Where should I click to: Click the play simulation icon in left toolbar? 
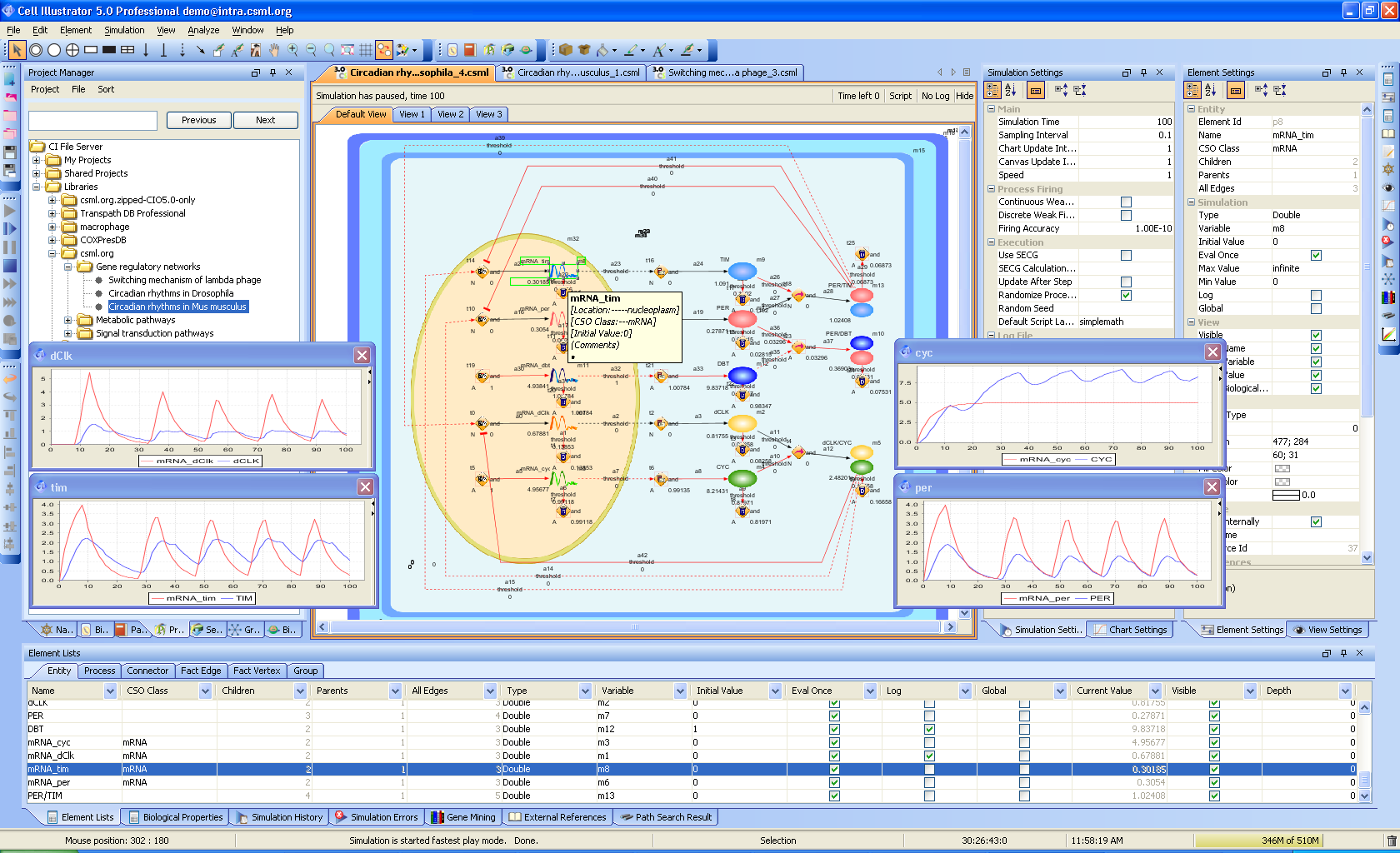pyautogui.click(x=10, y=211)
